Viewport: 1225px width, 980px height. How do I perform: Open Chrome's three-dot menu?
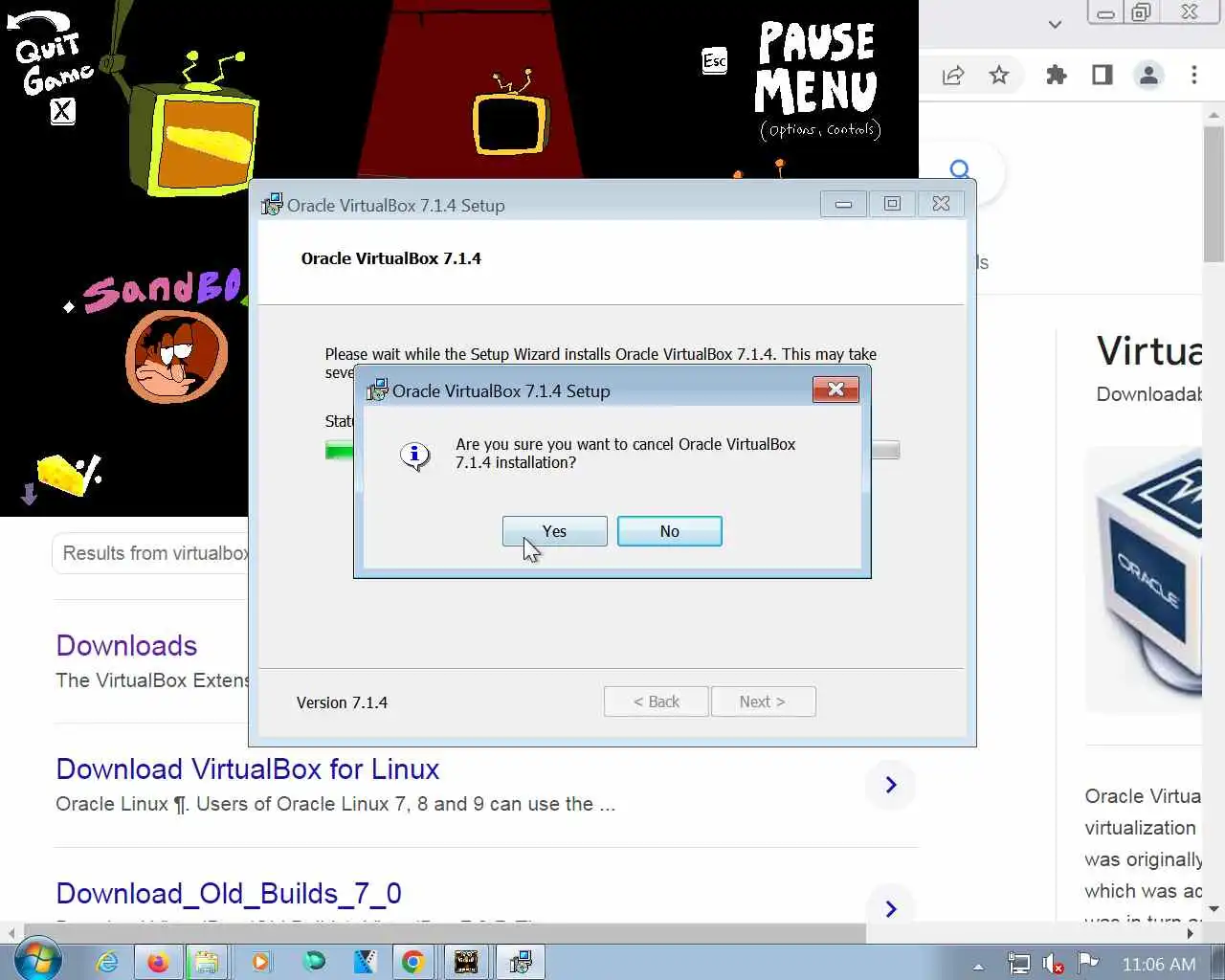click(1194, 76)
